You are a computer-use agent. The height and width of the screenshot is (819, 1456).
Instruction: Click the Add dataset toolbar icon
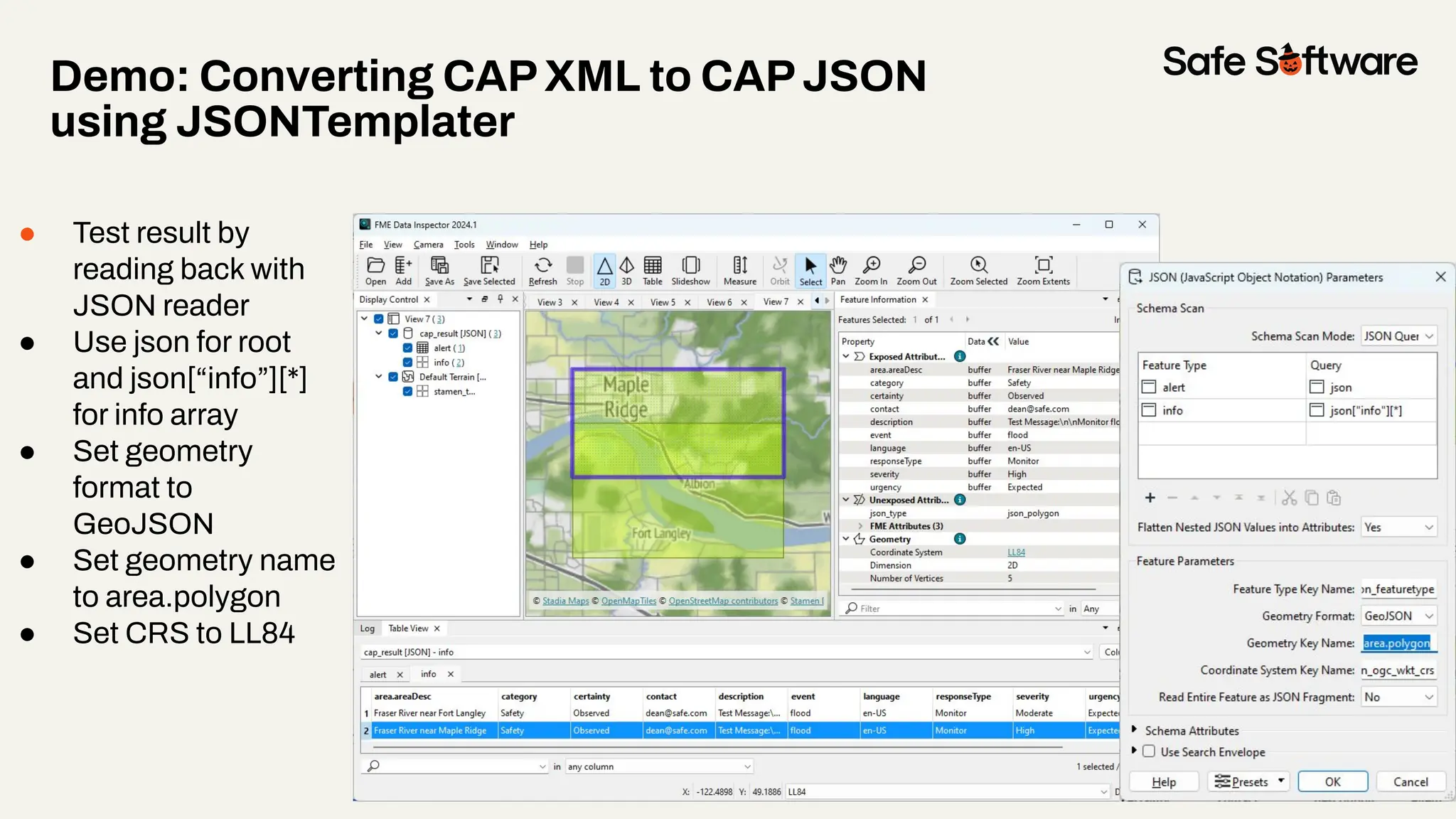coord(403,271)
